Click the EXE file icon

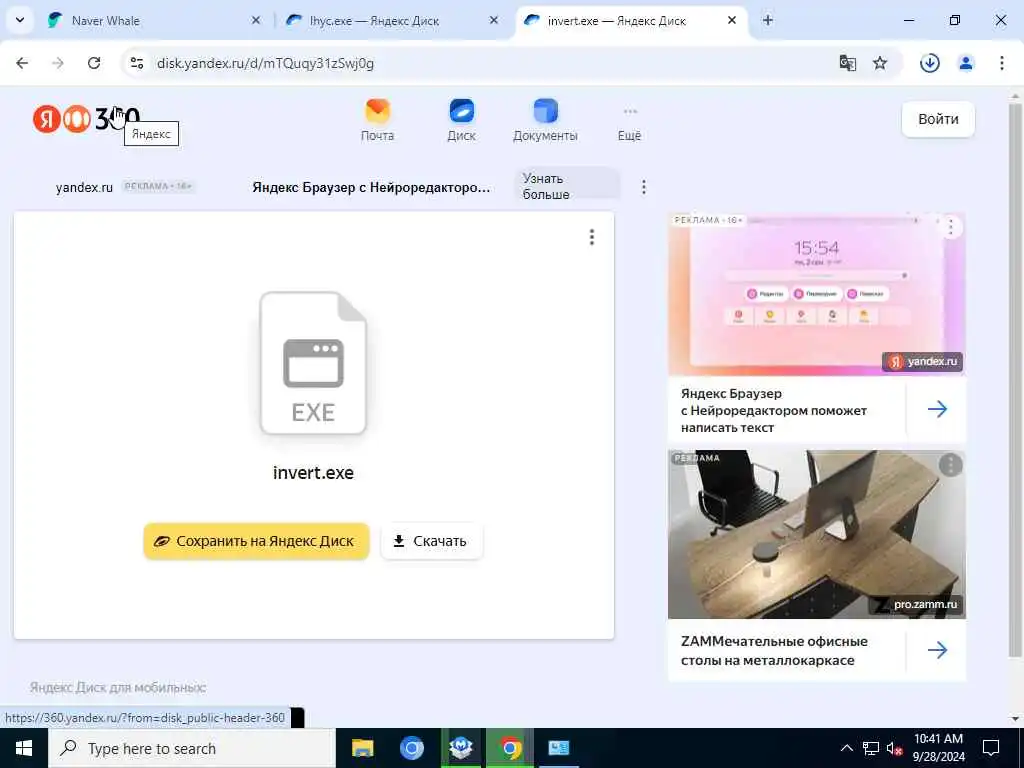(313, 363)
